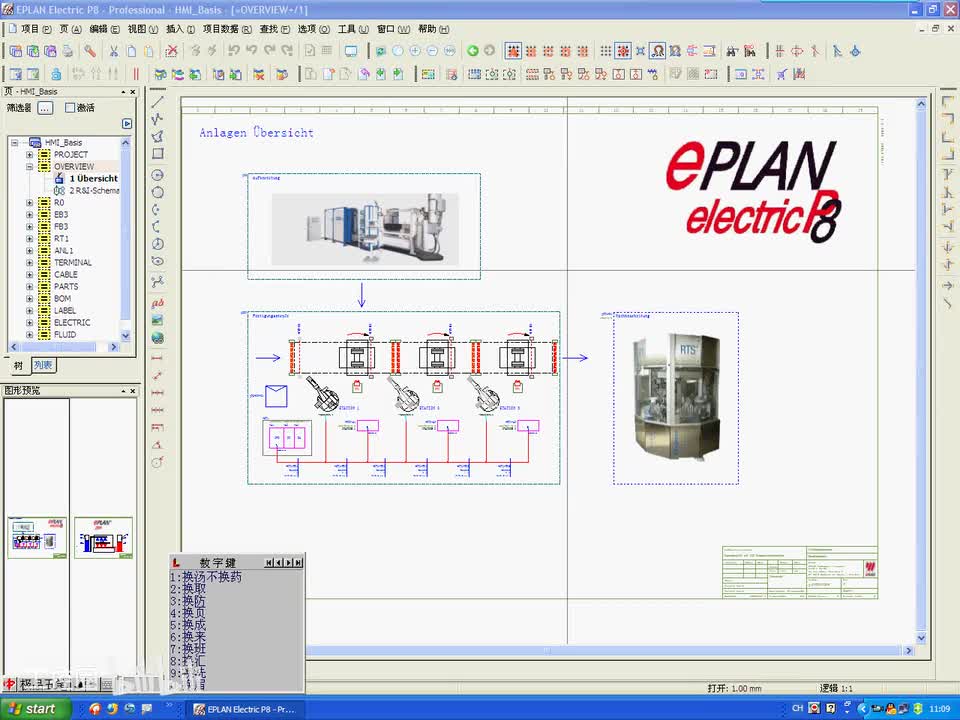Toggle the highlighted grid snap button
This screenshot has height=720, width=960.
[623, 51]
